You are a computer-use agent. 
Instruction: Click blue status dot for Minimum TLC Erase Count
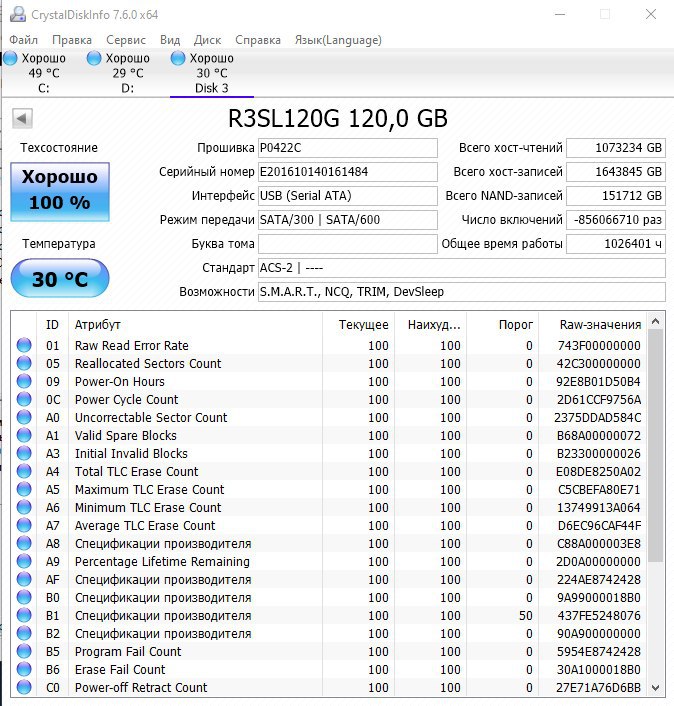(x=24, y=507)
